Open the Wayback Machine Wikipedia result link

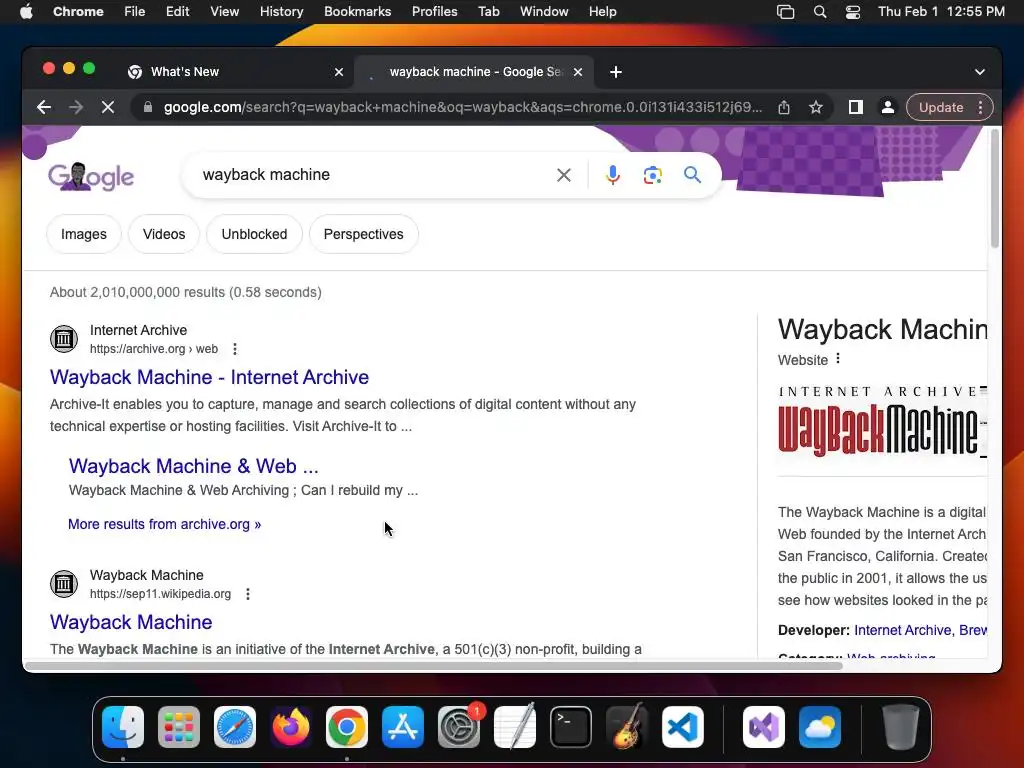(x=131, y=622)
